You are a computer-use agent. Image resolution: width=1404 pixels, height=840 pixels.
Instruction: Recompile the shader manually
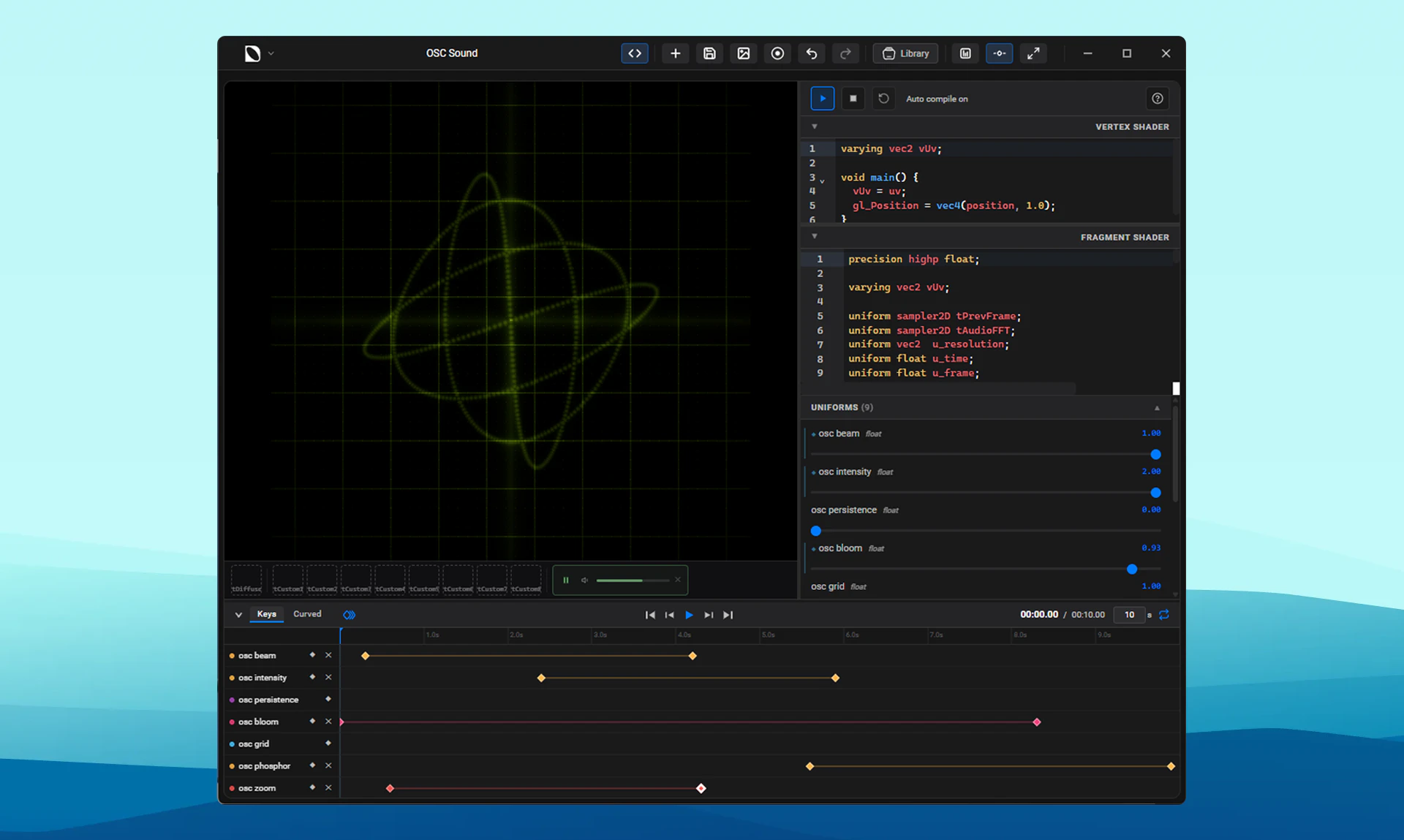(883, 98)
